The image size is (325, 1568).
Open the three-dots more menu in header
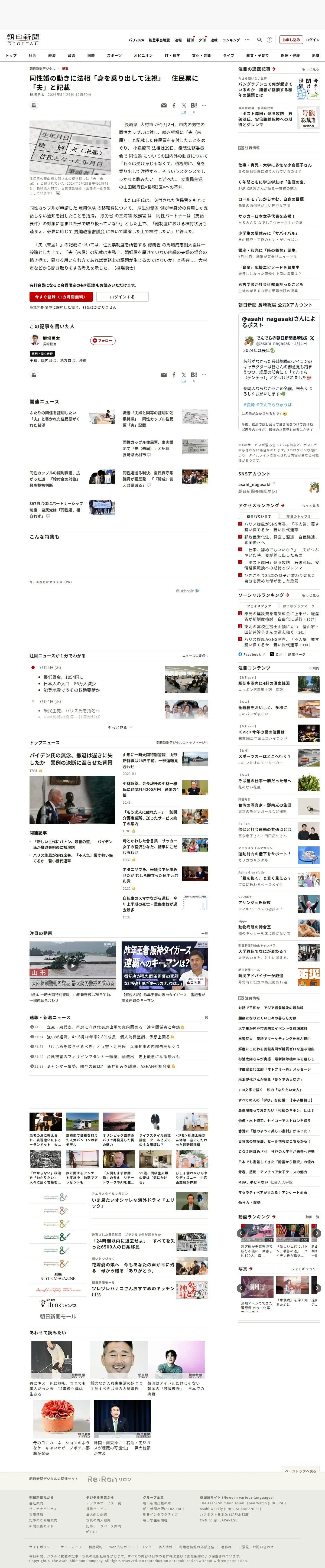coord(247,40)
